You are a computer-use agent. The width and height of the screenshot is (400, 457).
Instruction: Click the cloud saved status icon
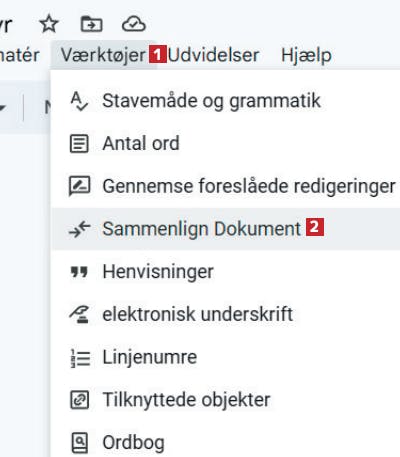pyautogui.click(x=134, y=24)
